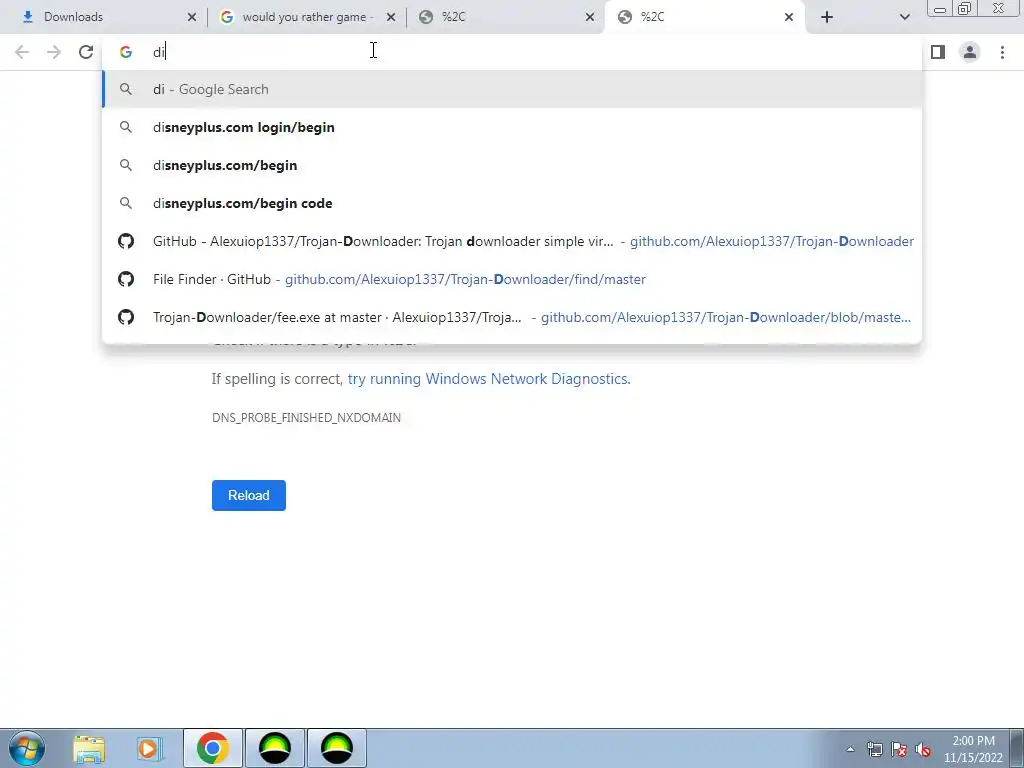
Task: Open a new tab with plus button
Action: [x=827, y=17]
